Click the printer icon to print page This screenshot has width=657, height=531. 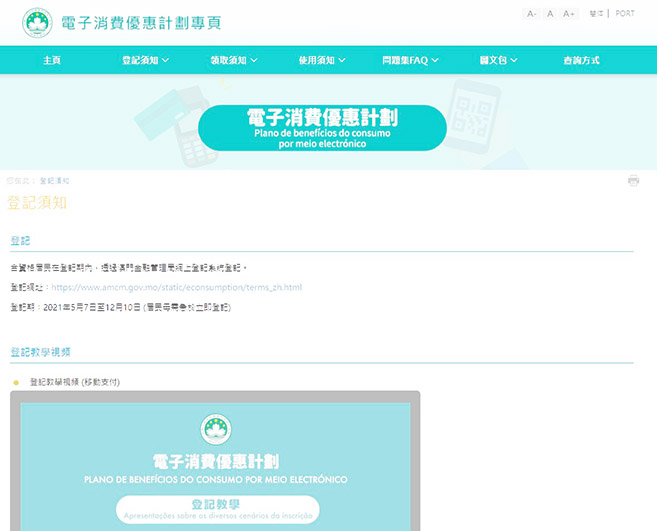tap(633, 181)
